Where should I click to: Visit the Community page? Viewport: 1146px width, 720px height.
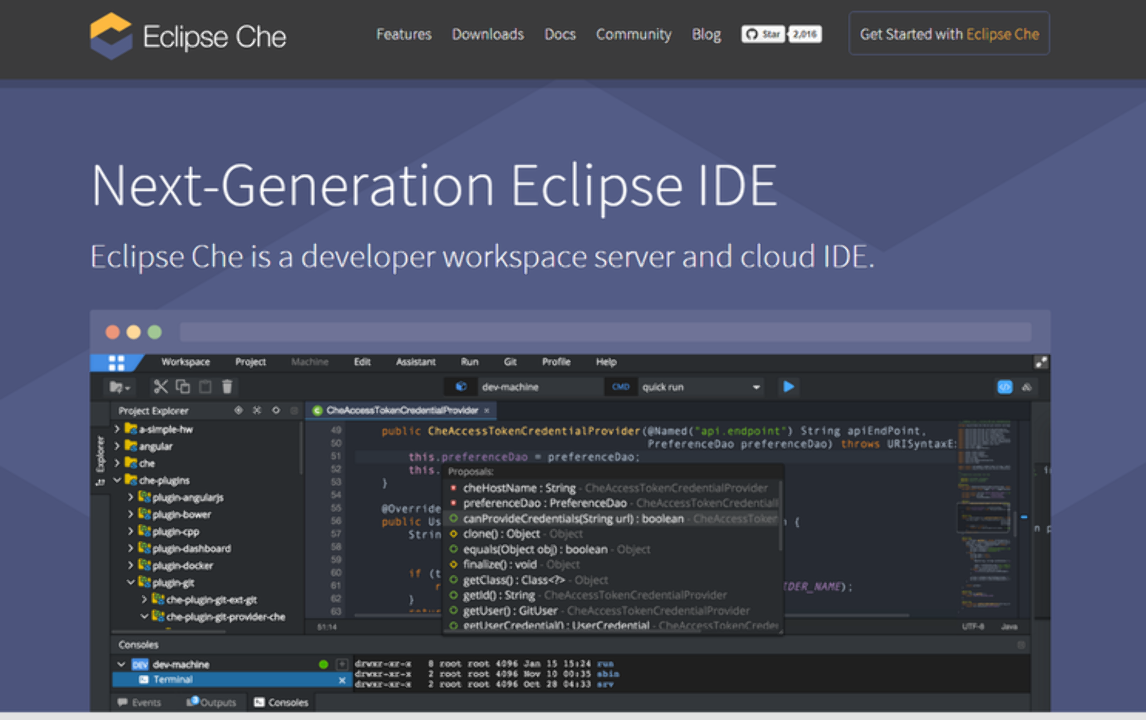click(634, 34)
